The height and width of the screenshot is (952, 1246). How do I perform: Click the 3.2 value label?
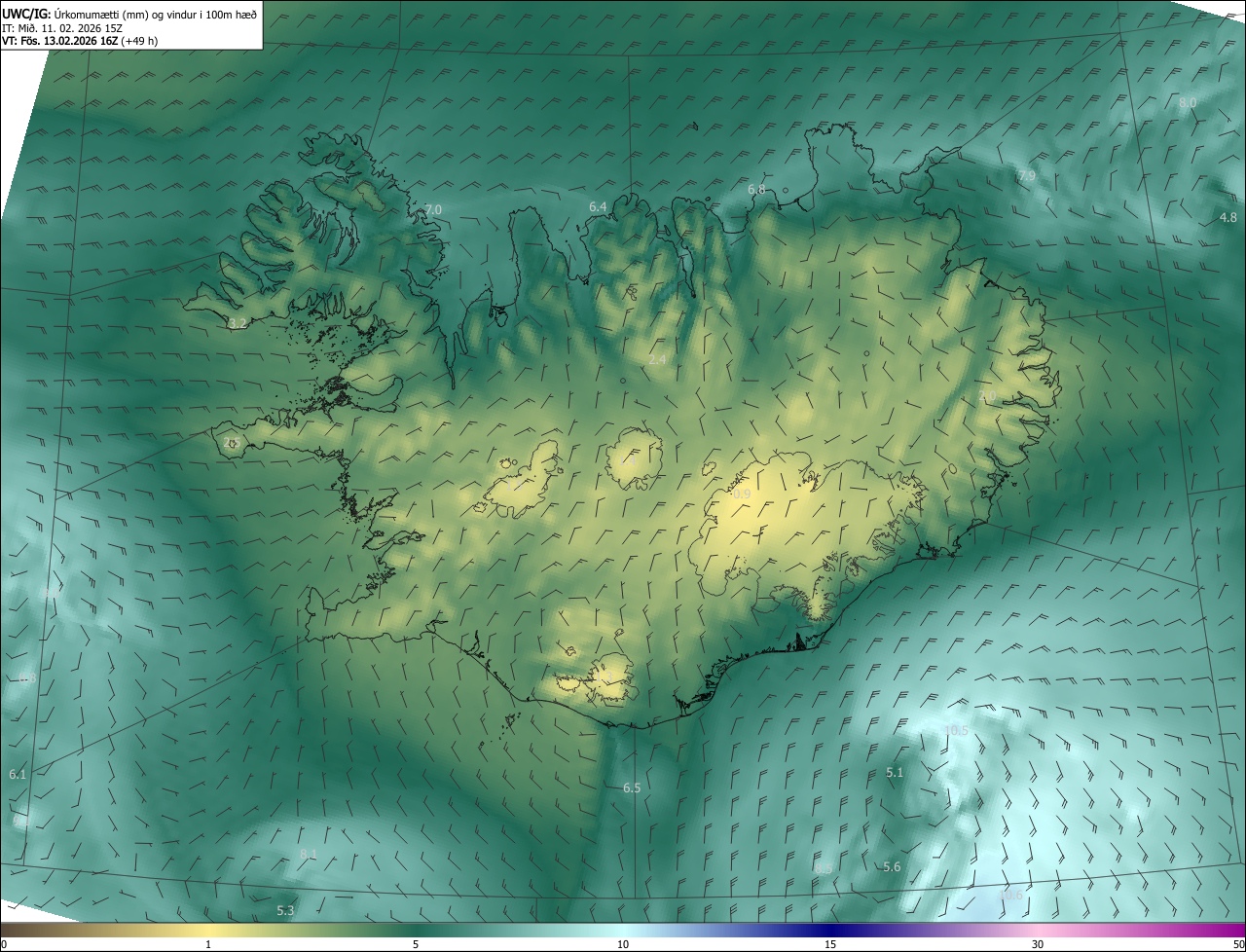point(238,322)
